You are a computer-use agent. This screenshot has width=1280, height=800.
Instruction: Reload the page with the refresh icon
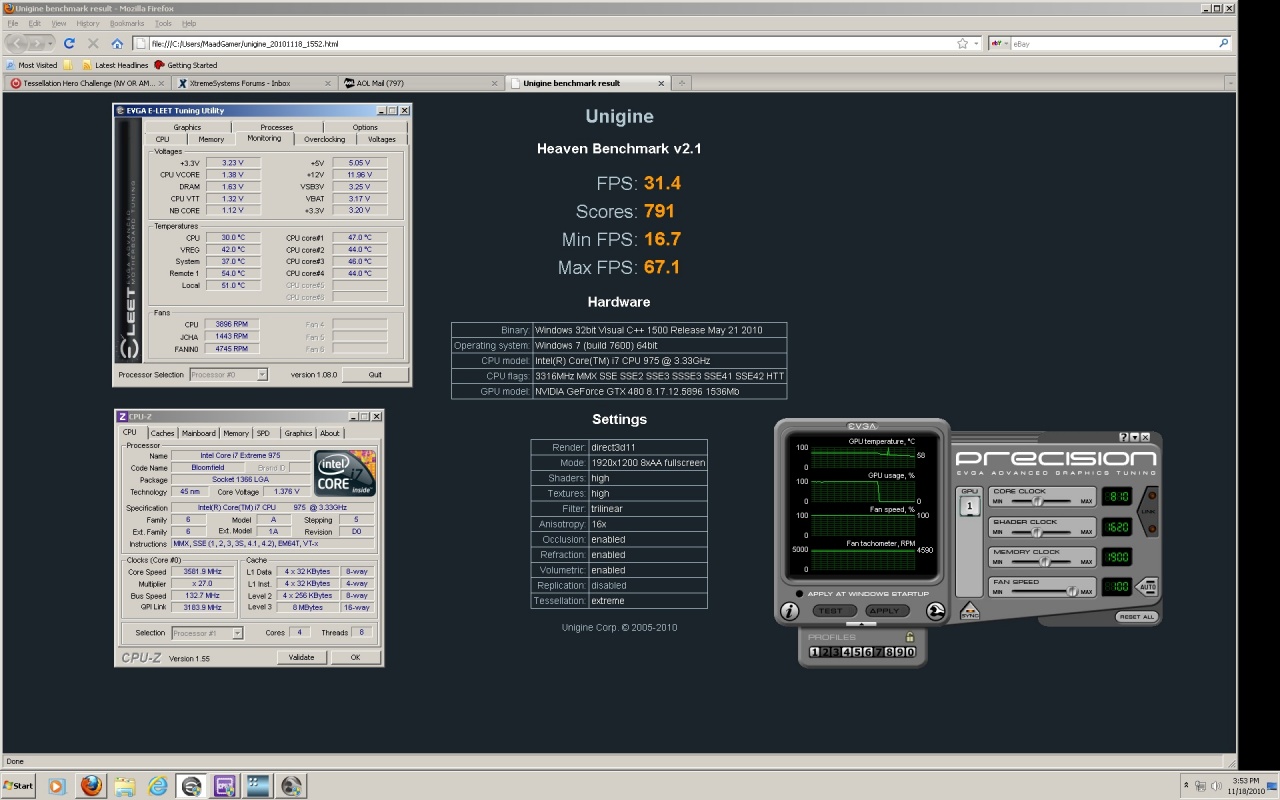[x=69, y=44]
